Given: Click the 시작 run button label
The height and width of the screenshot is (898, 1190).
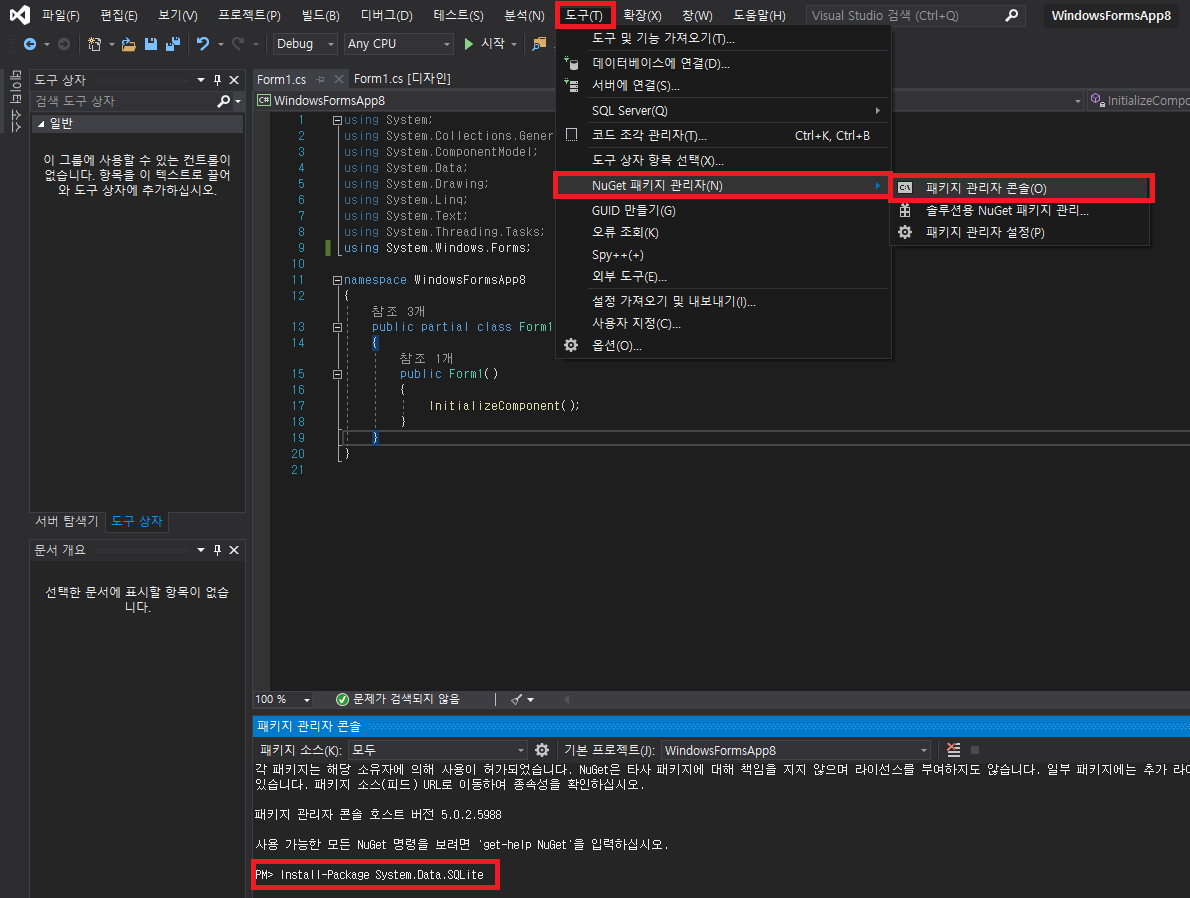Looking at the screenshot, I should pos(493,44).
